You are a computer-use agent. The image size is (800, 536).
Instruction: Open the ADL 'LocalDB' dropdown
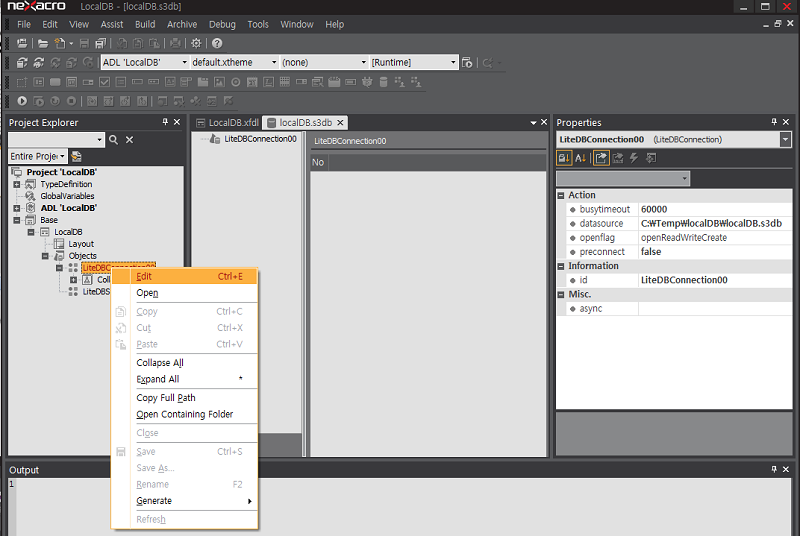click(x=185, y=62)
